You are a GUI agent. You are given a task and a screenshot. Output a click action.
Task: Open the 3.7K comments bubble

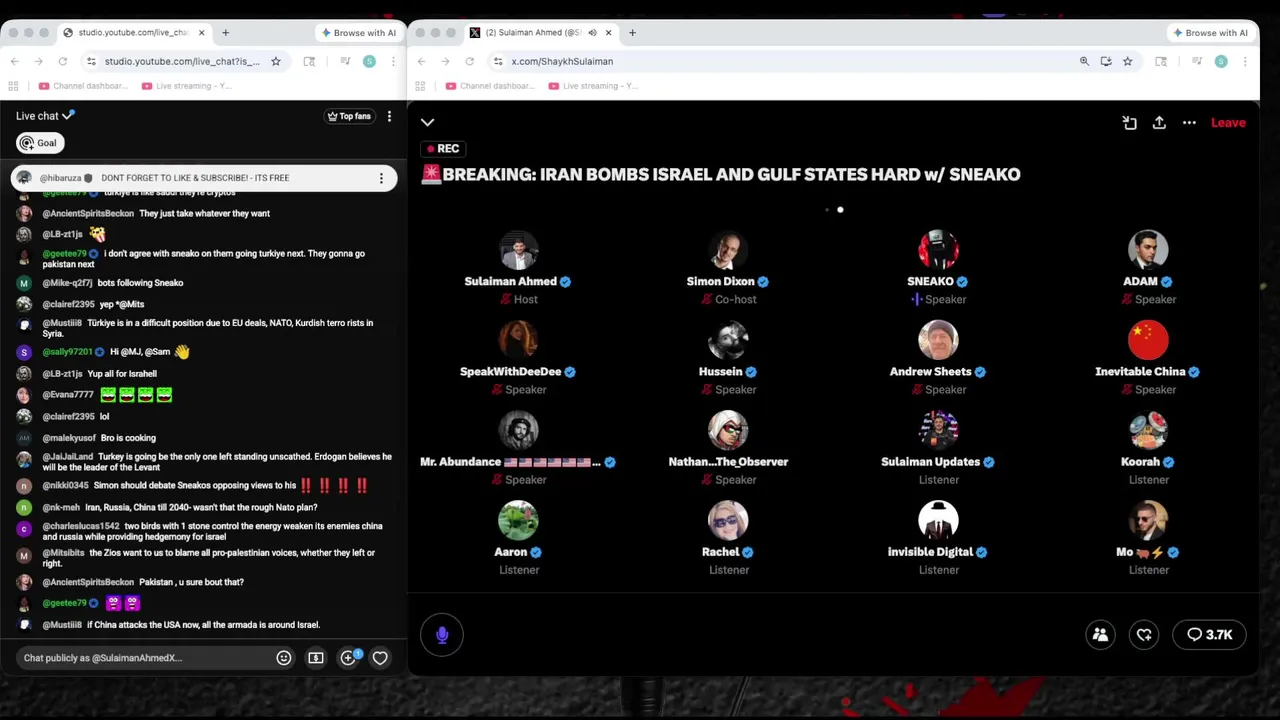(1209, 635)
